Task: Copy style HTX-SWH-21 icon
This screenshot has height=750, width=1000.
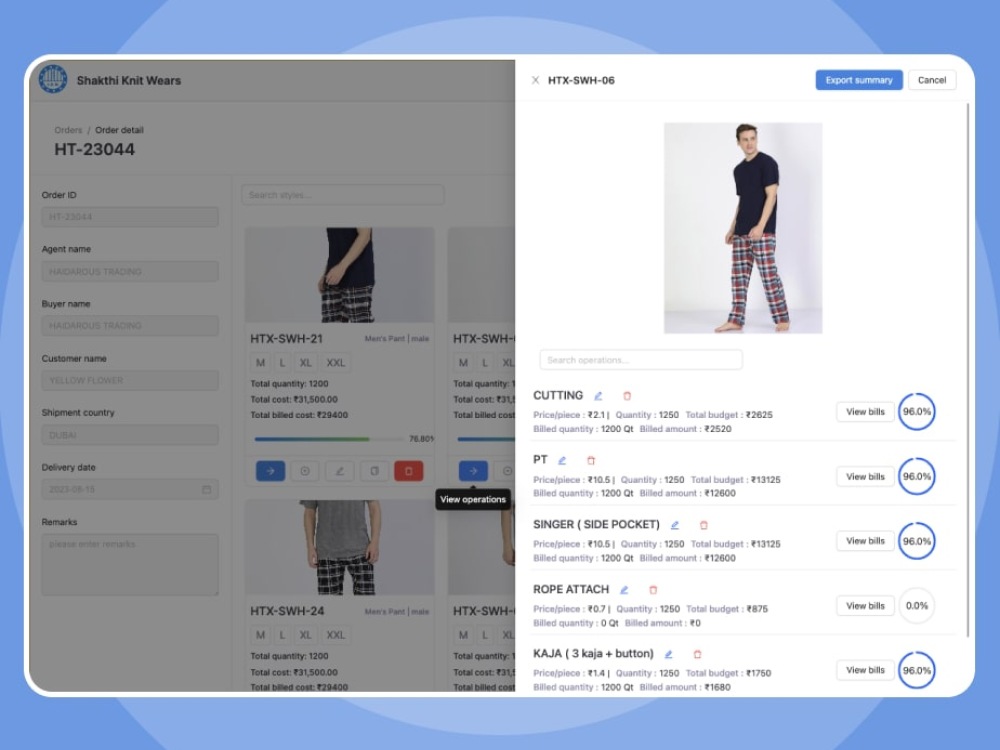Action: (374, 471)
